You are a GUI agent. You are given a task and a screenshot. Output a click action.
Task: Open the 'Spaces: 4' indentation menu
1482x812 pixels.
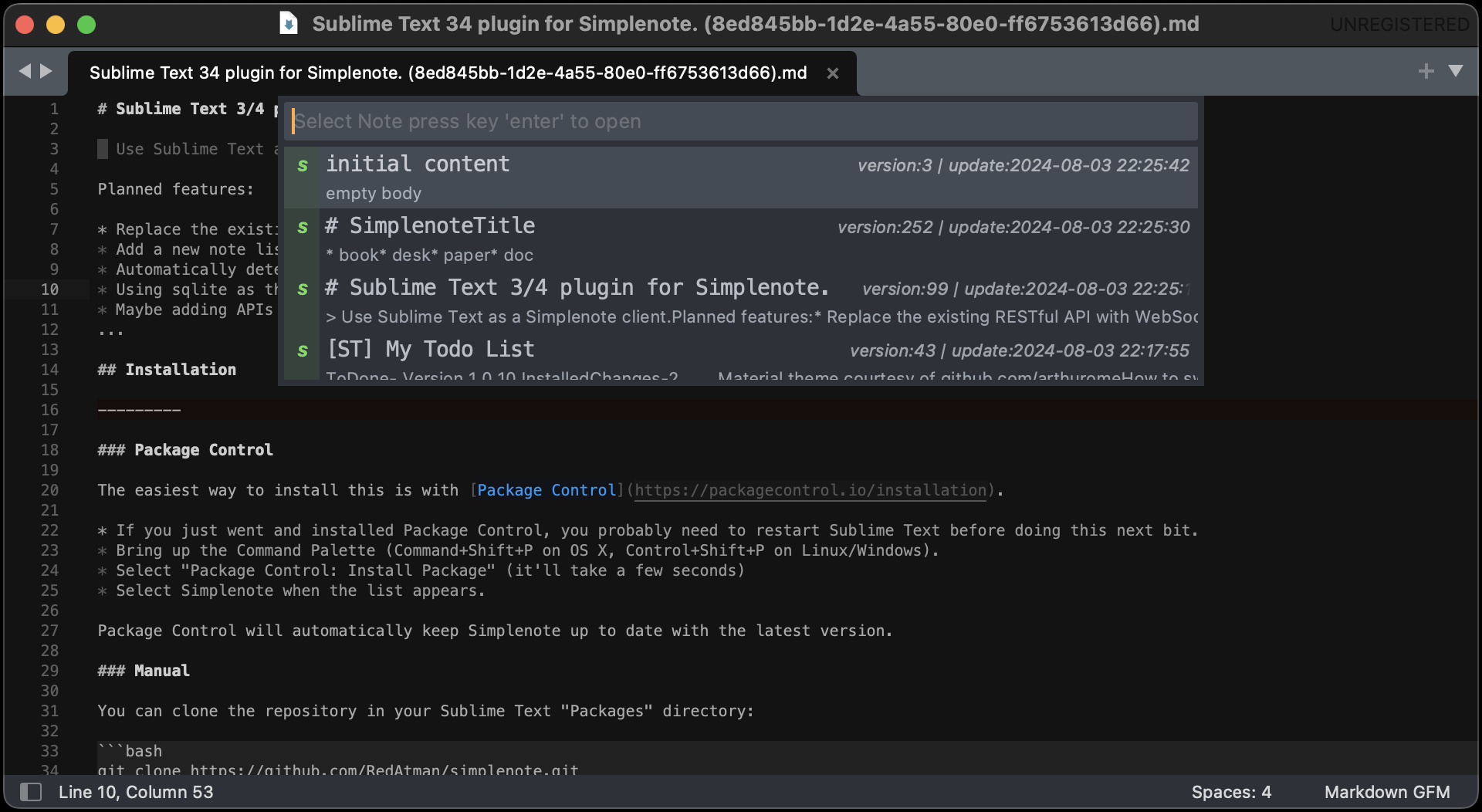[x=1231, y=792]
